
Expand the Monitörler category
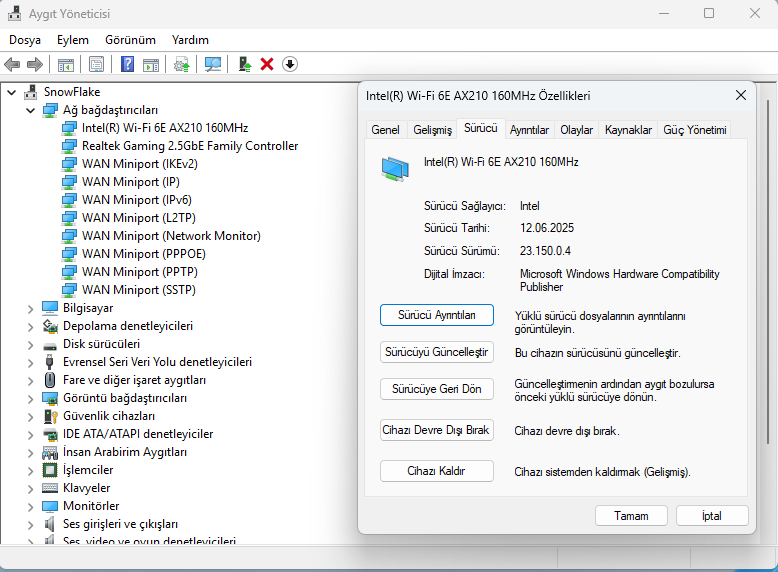click(x=30, y=507)
